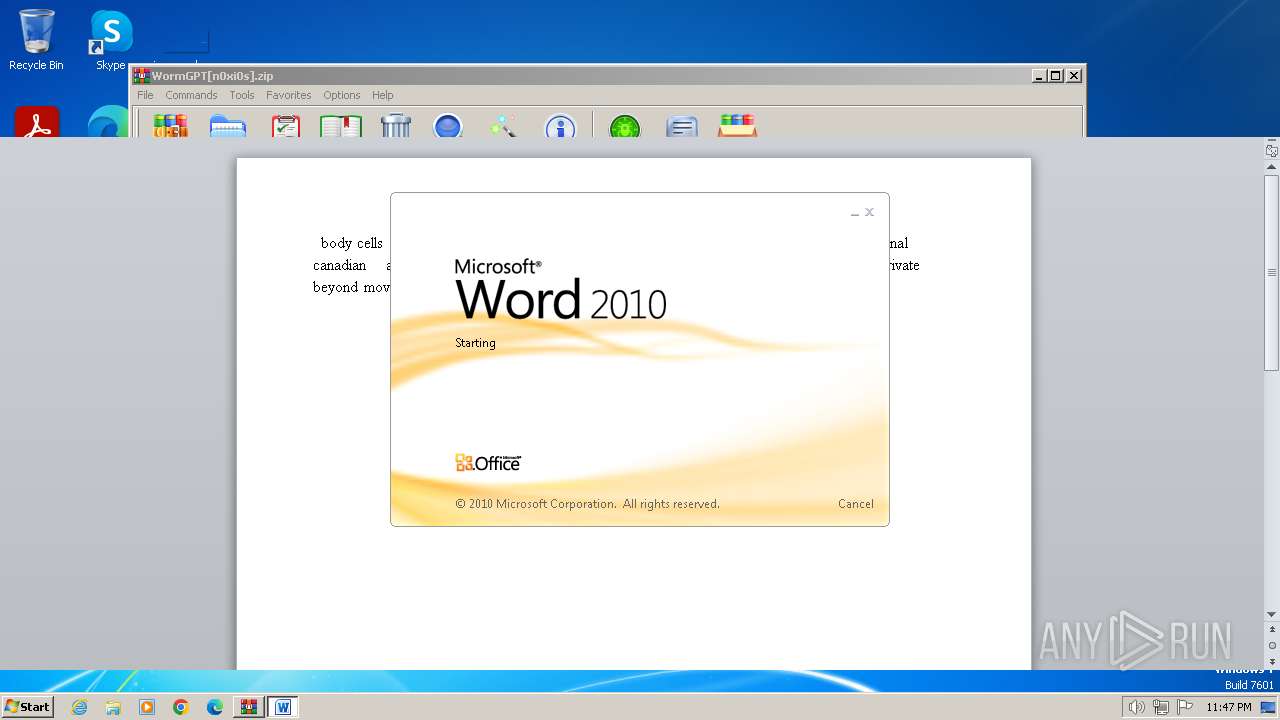The image size is (1280, 720).
Task: Open Windows Media Player from taskbar
Action: tap(147, 707)
